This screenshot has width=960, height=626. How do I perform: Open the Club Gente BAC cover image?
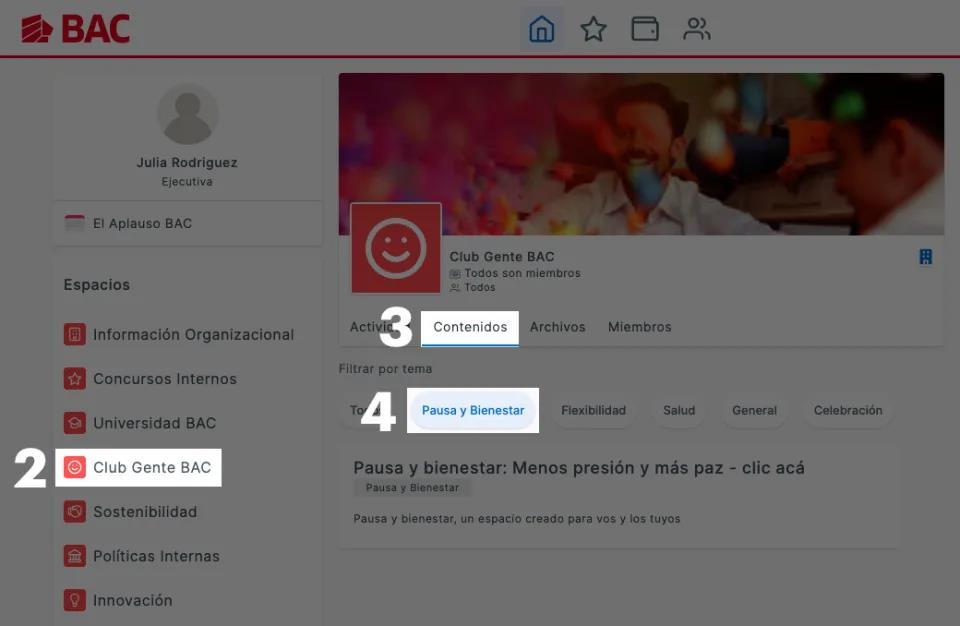tap(641, 154)
